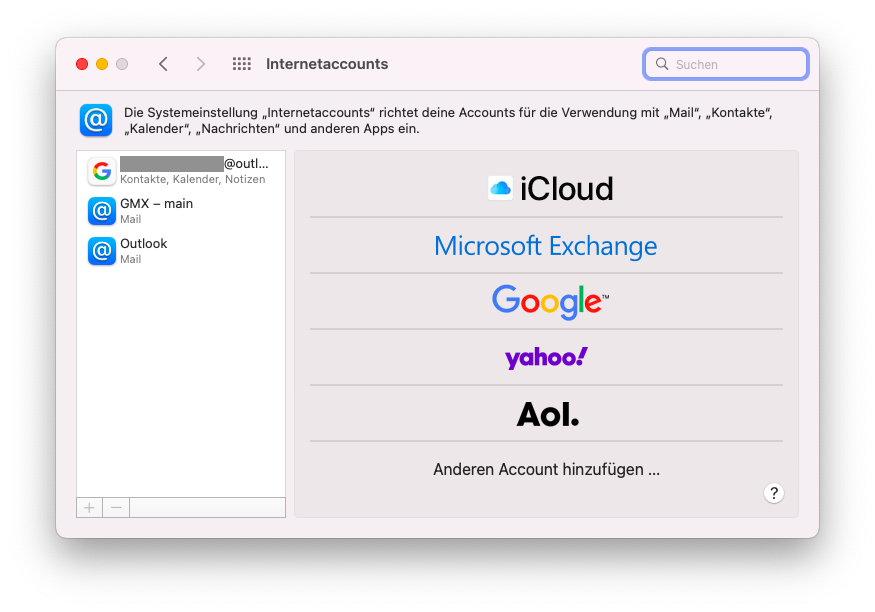
Task: Add account with the plus button
Action: (89, 508)
